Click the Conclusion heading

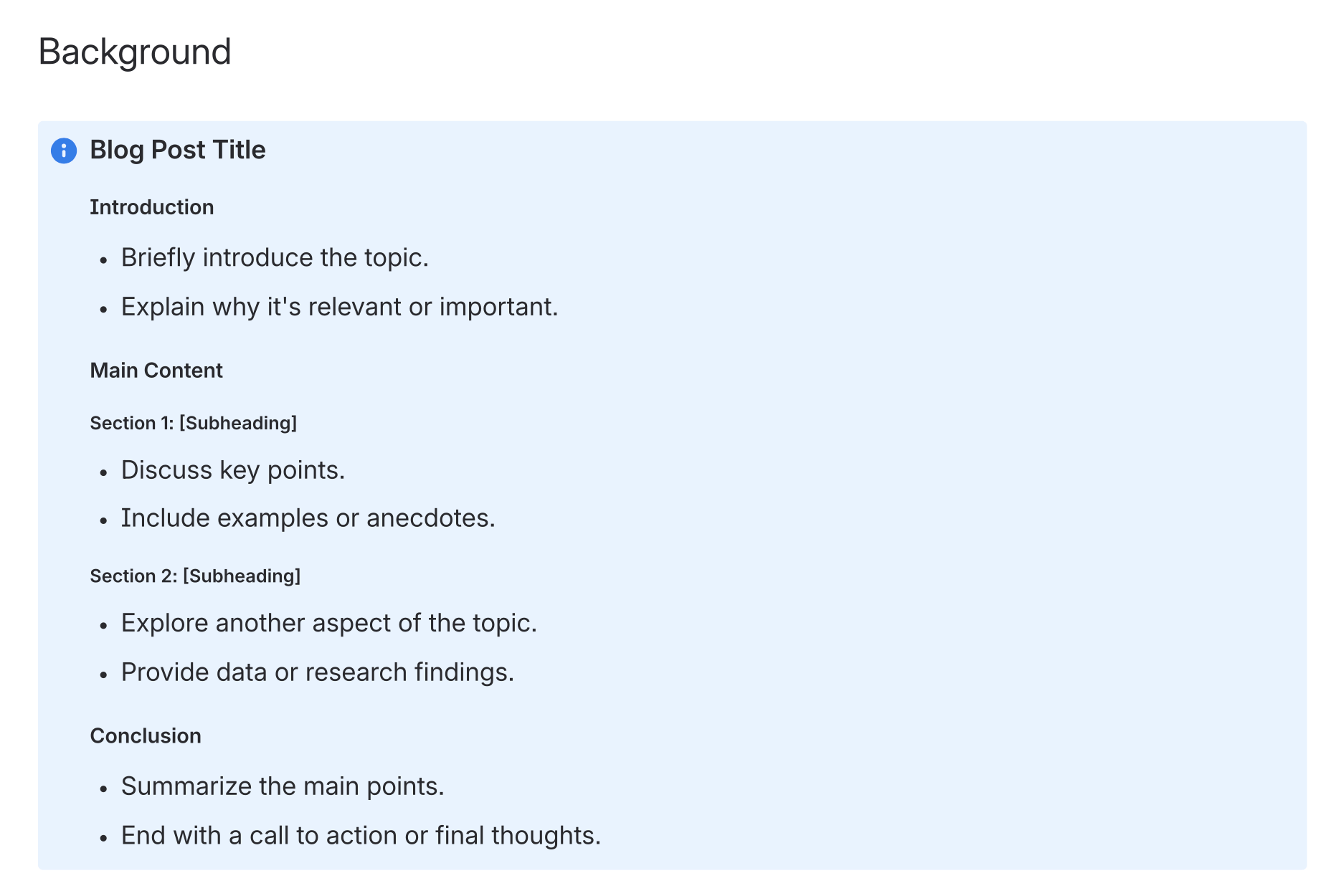tap(145, 736)
